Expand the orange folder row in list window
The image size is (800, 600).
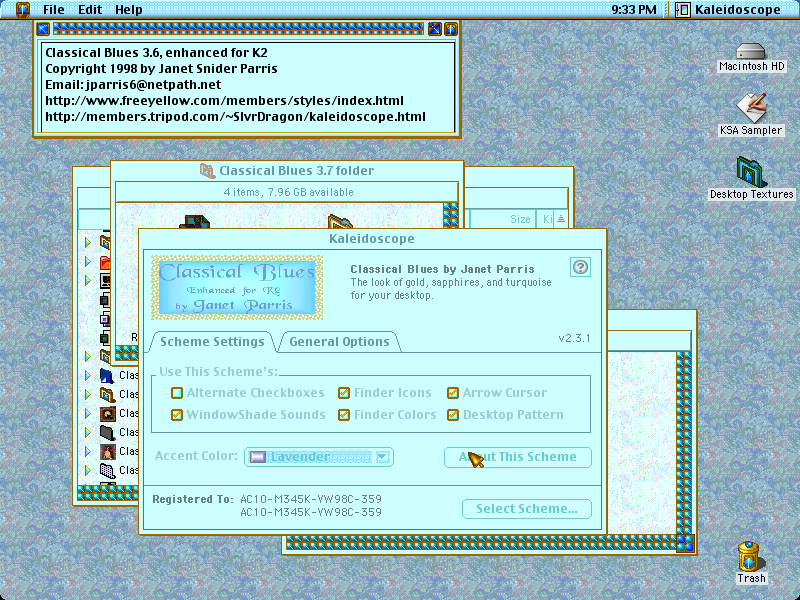click(x=88, y=262)
